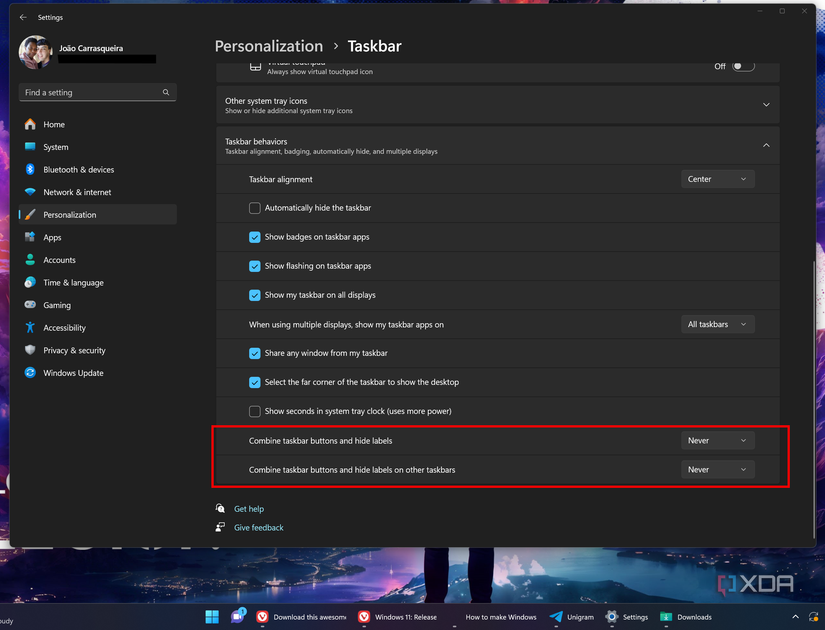Click the Find a setting search box
Image resolution: width=825 pixels, height=630 pixels.
tap(97, 92)
